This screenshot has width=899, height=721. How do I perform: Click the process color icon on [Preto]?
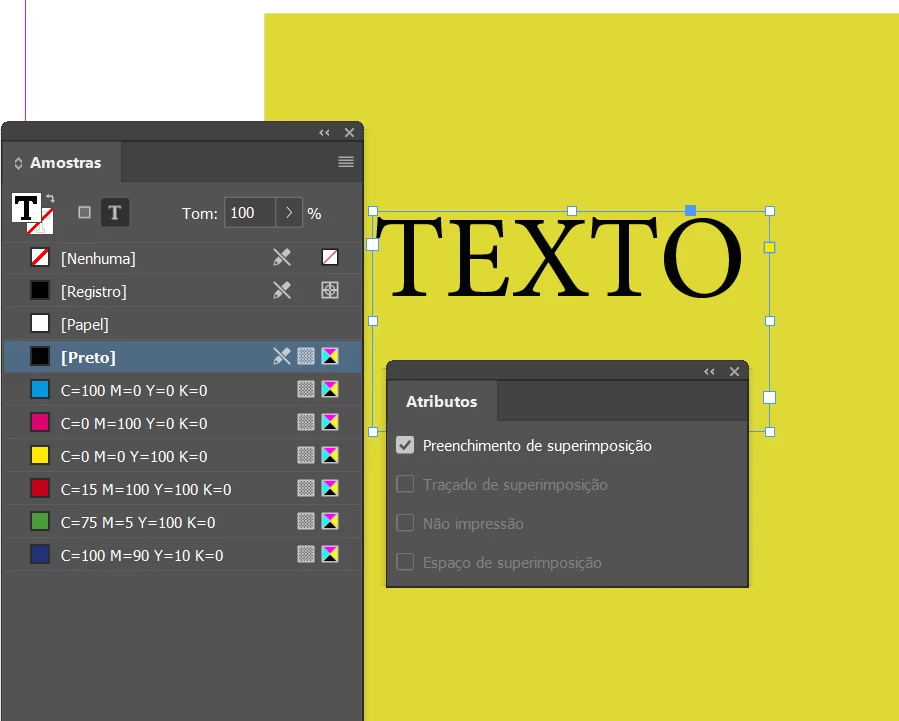[306, 356]
